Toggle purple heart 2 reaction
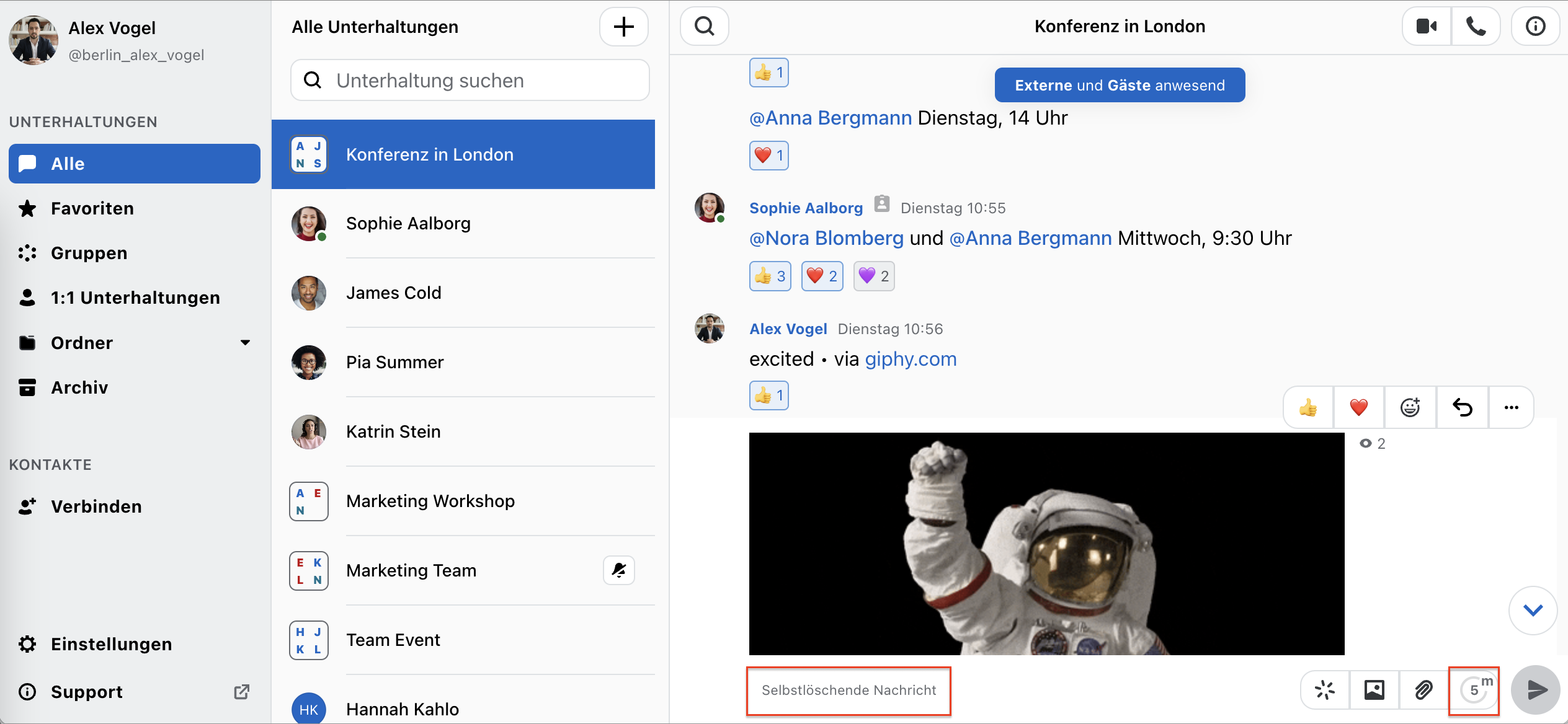This screenshot has height=724, width=1568. [x=874, y=276]
